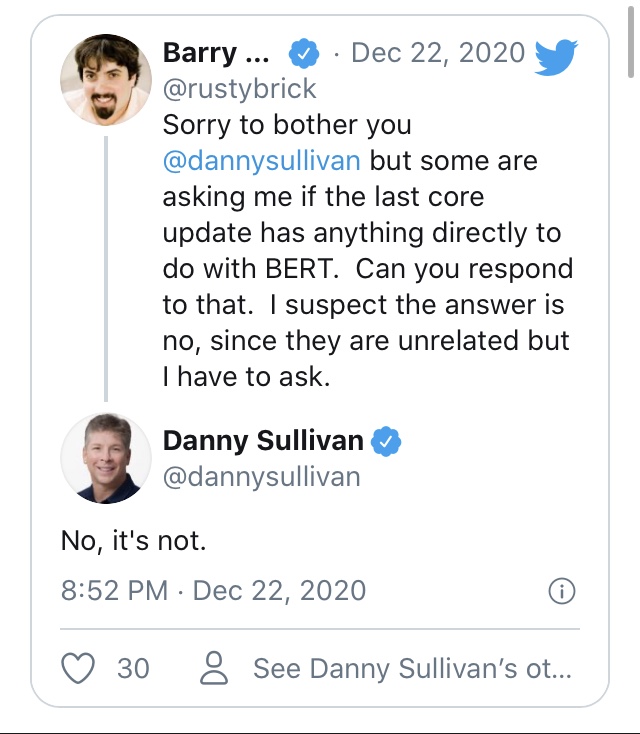This screenshot has width=640, height=734.
Task: Select See Danny Sullivan's other tweets
Action: coord(412,668)
